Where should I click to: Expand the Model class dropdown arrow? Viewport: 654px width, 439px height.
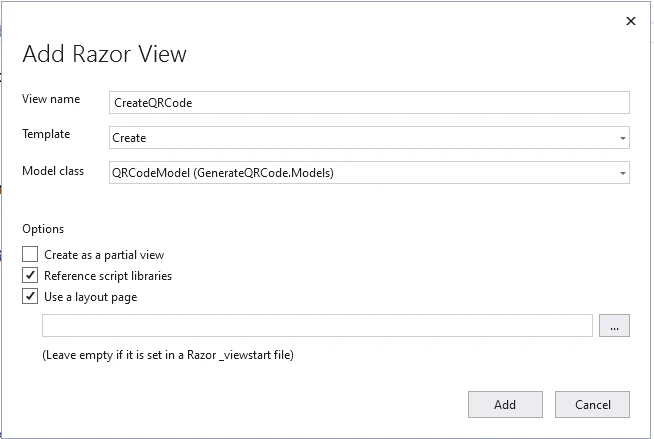click(x=622, y=173)
